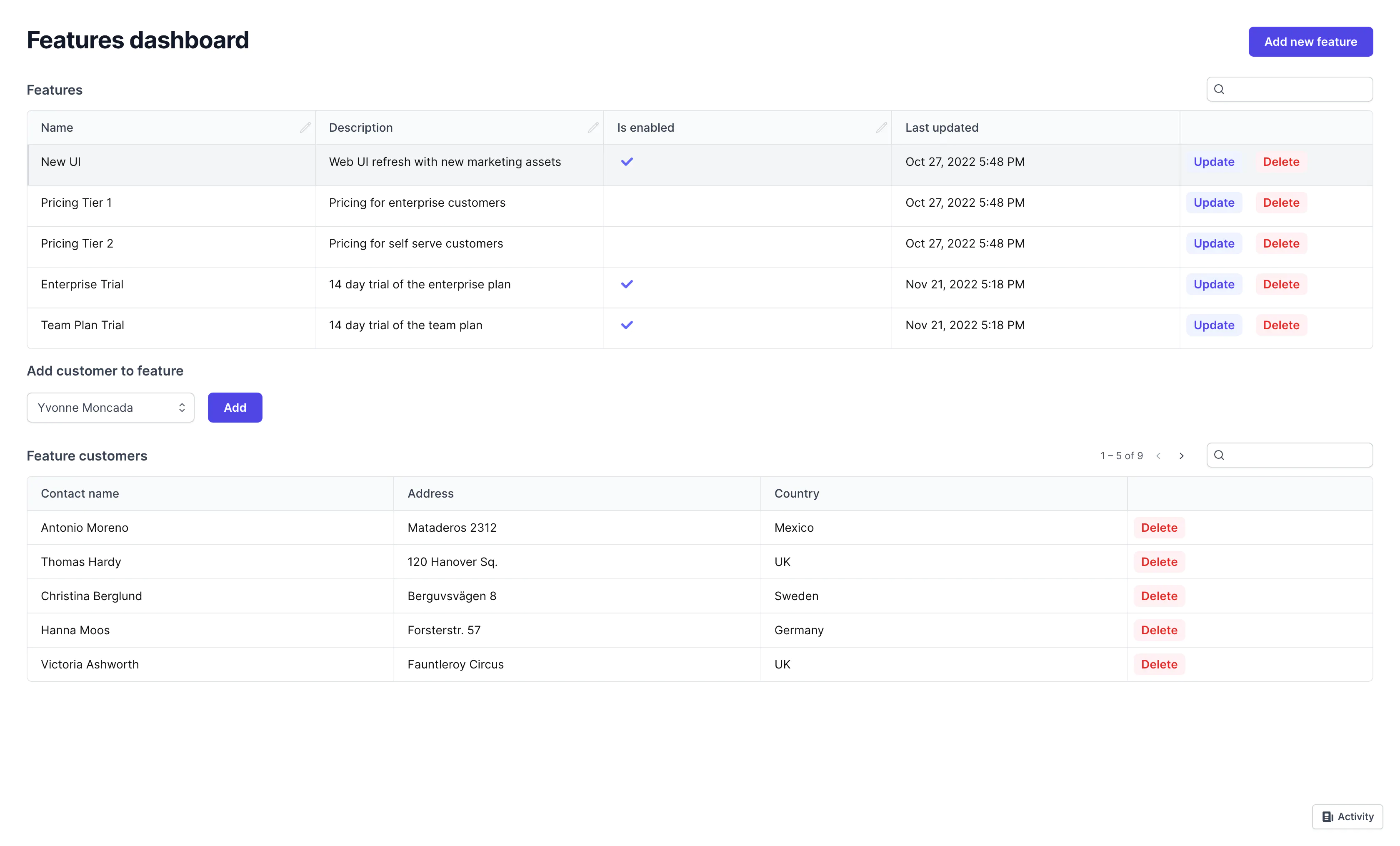Image resolution: width=1400 pixels, height=846 pixels.
Task: Click the Is enabled column header
Action: (x=747, y=127)
